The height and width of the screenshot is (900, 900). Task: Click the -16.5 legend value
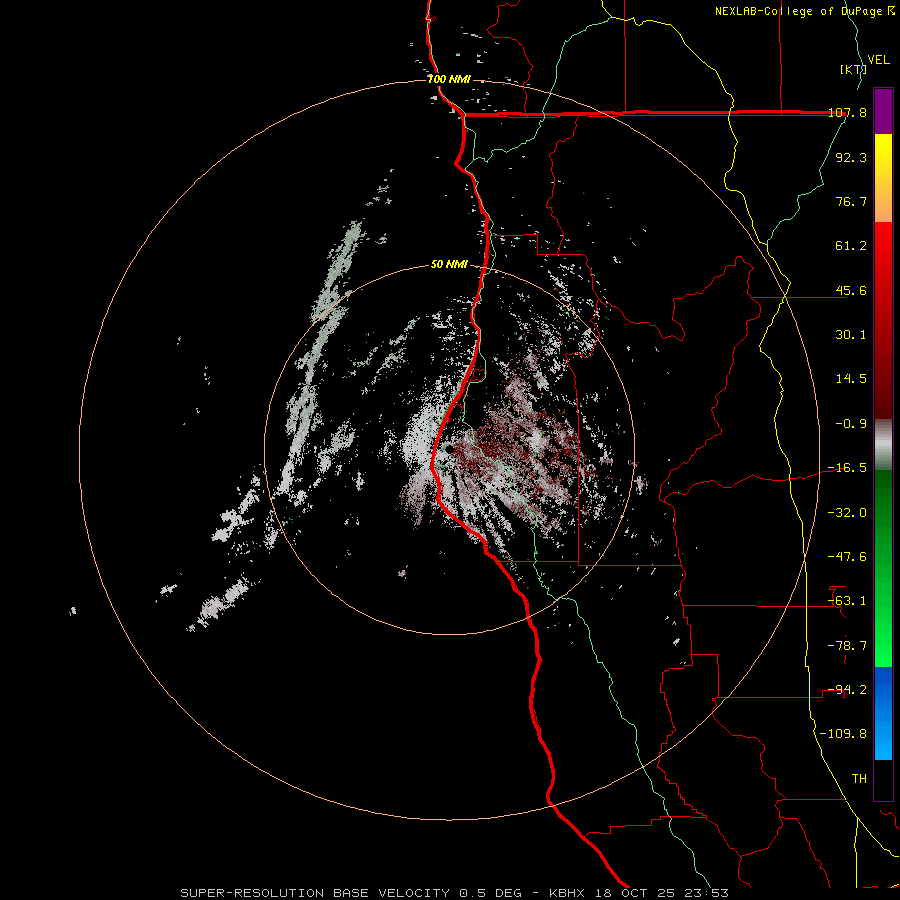[848, 468]
